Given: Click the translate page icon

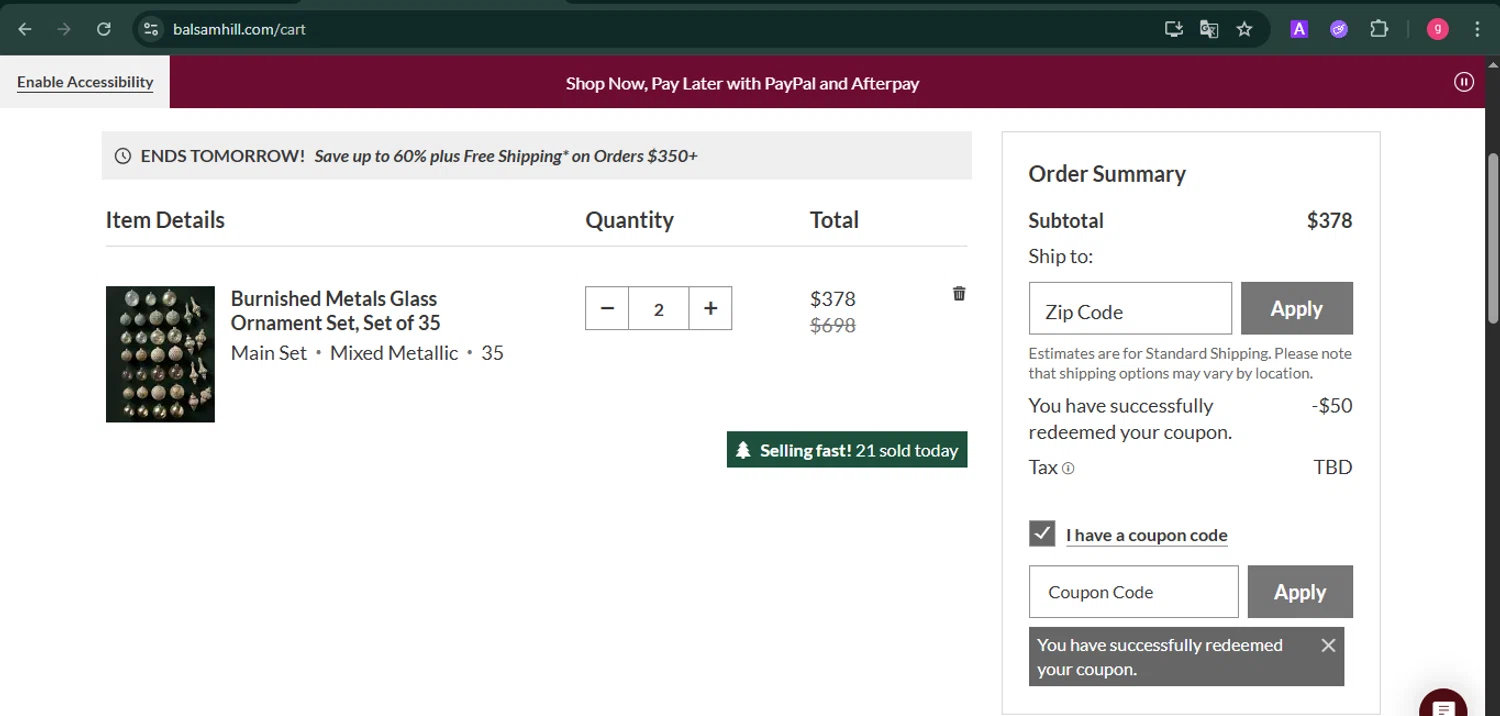Looking at the screenshot, I should pos(1209,29).
